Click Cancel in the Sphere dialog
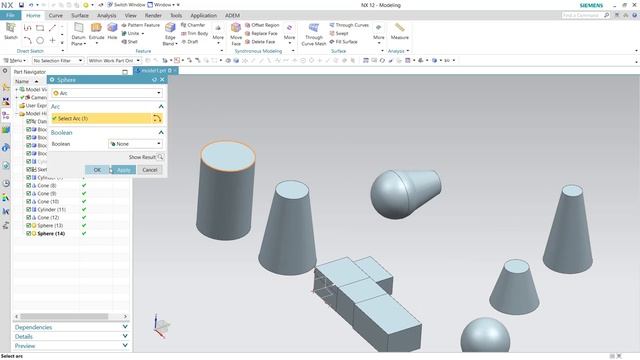This screenshot has height=360, width=640. point(150,170)
